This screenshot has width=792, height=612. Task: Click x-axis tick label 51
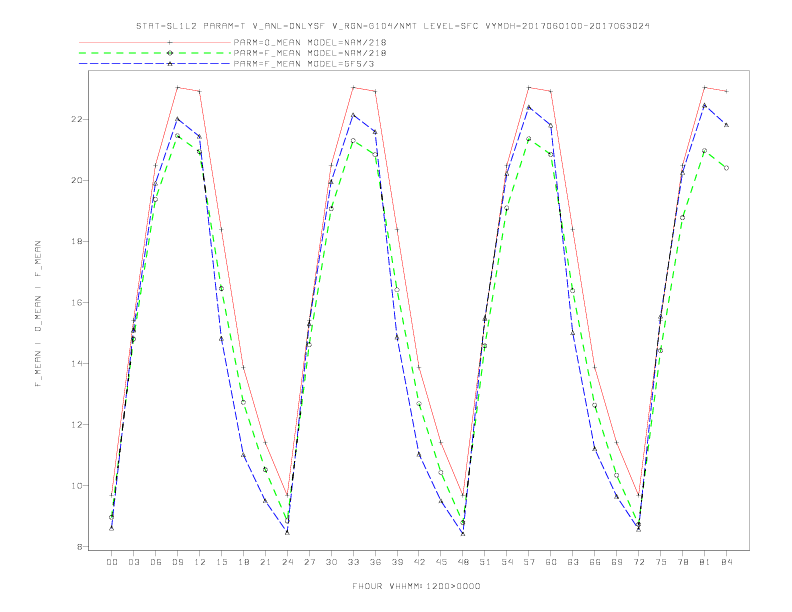tap(485, 562)
